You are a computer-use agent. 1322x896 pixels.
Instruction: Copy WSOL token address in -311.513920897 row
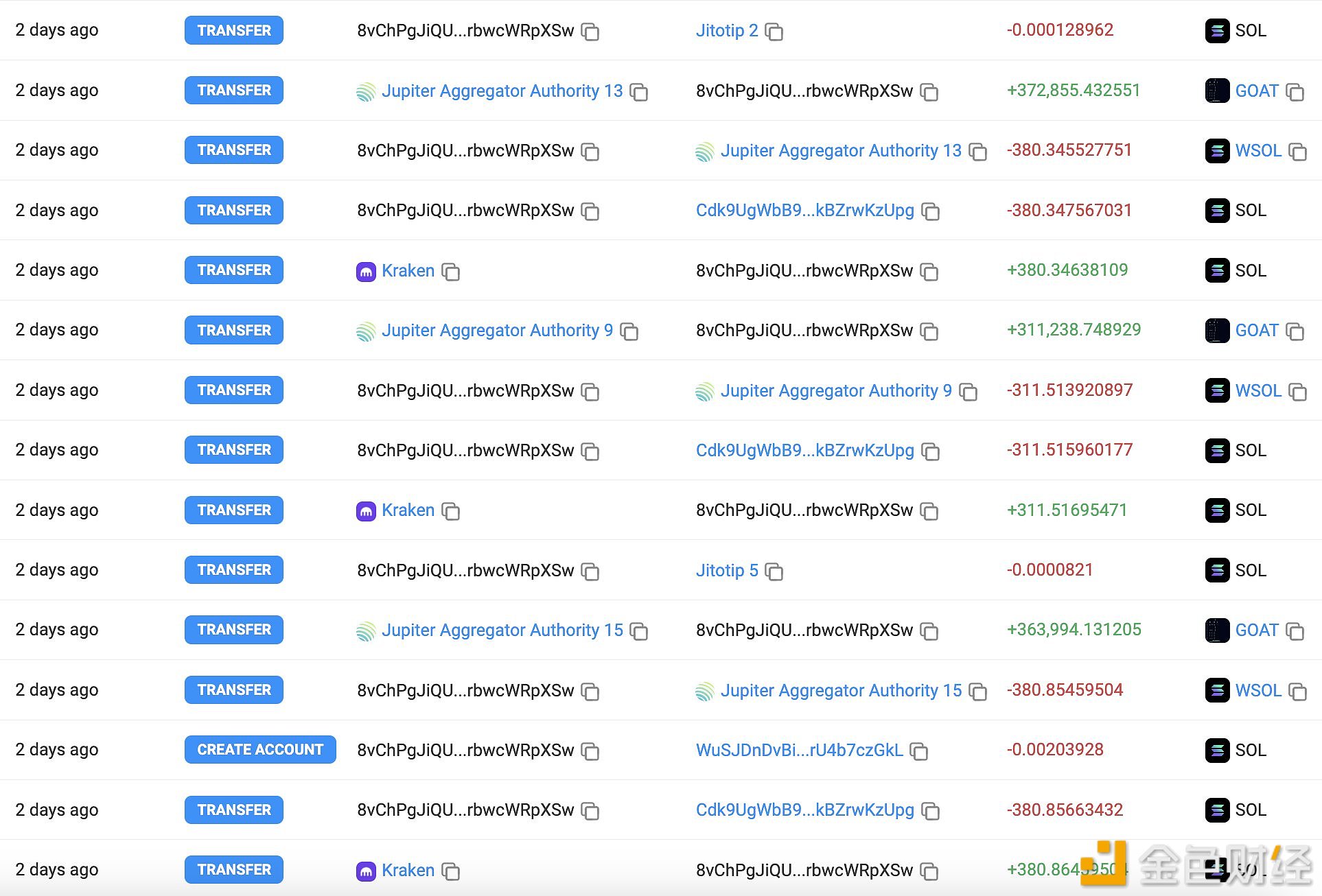coord(1297,392)
